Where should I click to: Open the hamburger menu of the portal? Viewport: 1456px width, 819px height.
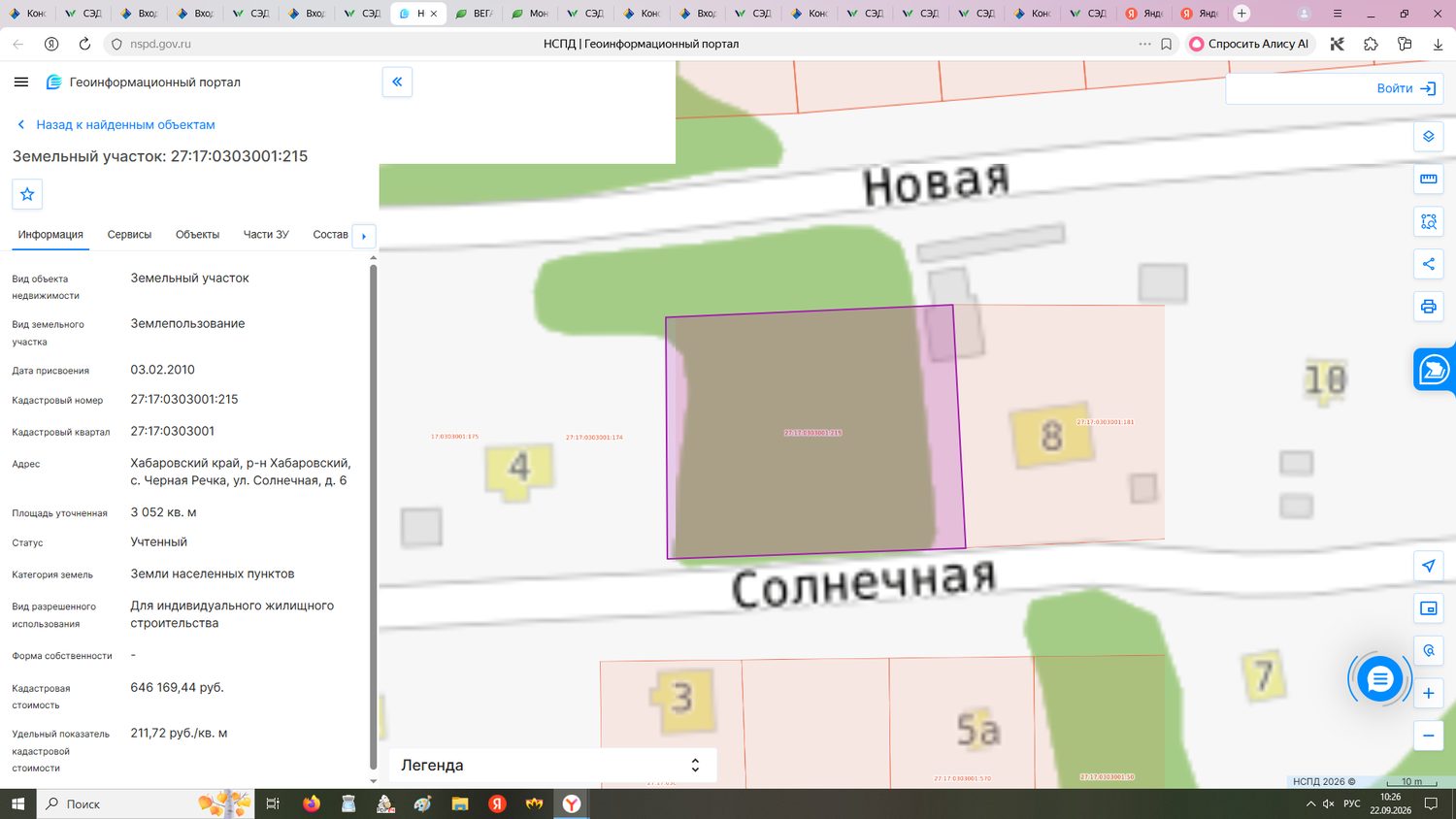[x=21, y=82]
